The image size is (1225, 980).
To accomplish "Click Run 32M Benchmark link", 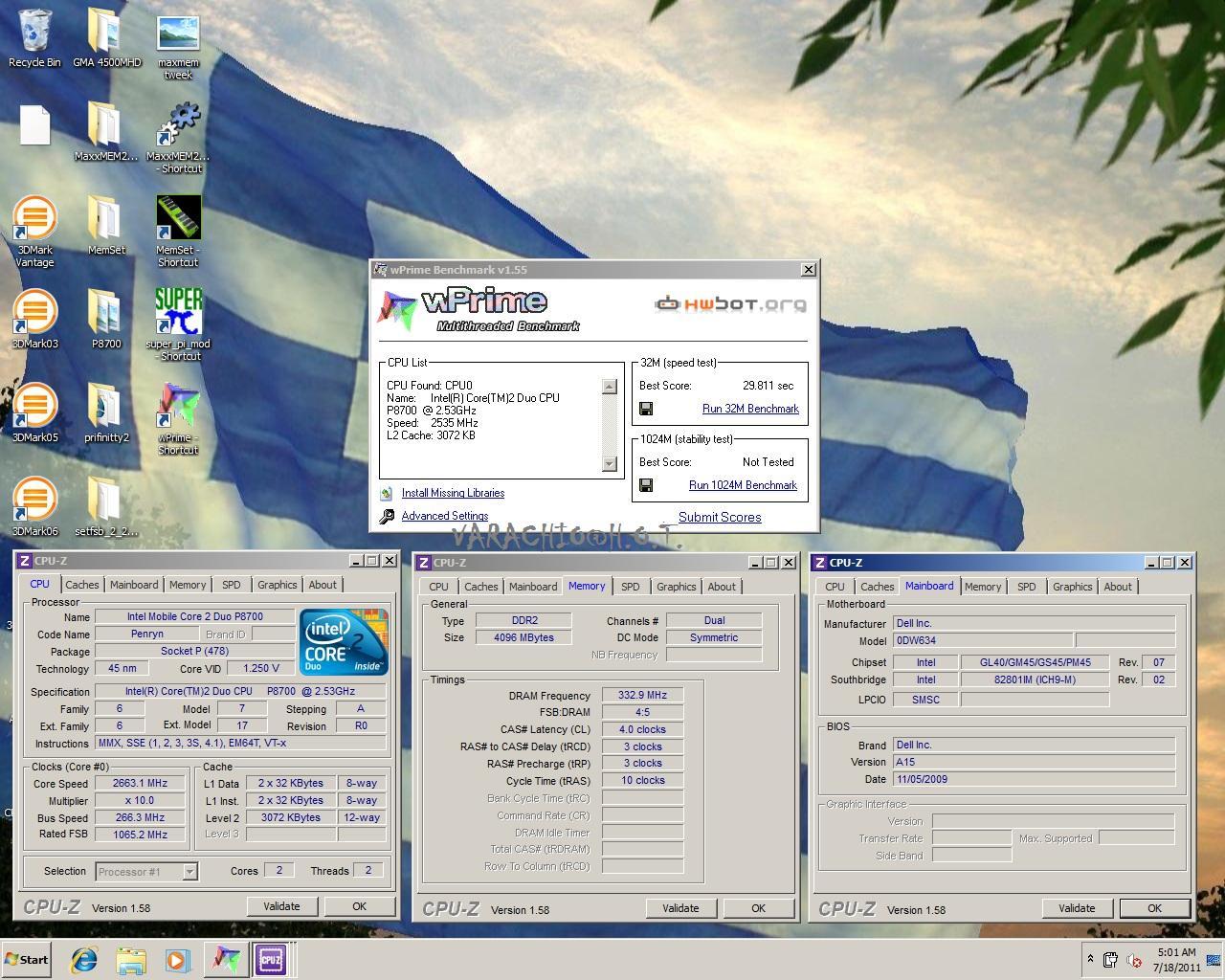I will click(750, 409).
